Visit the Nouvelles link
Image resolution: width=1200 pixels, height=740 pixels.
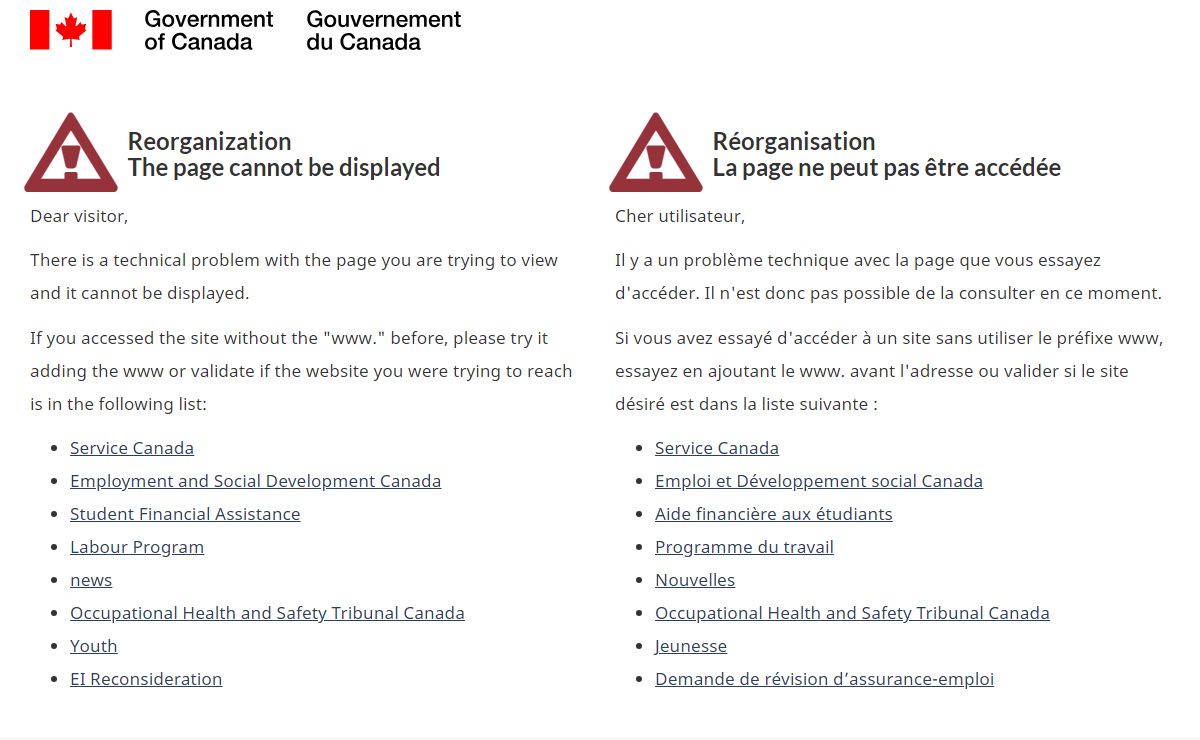[695, 580]
